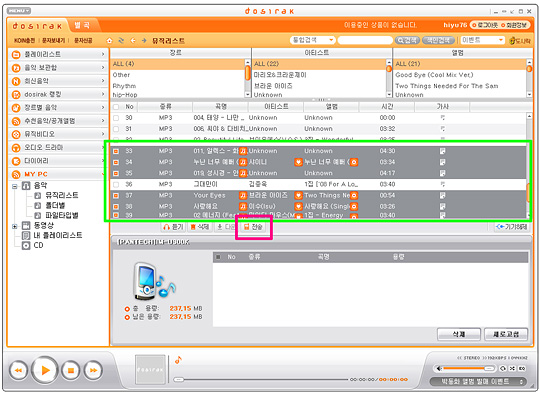Open the EQ icon in player

click(522, 368)
